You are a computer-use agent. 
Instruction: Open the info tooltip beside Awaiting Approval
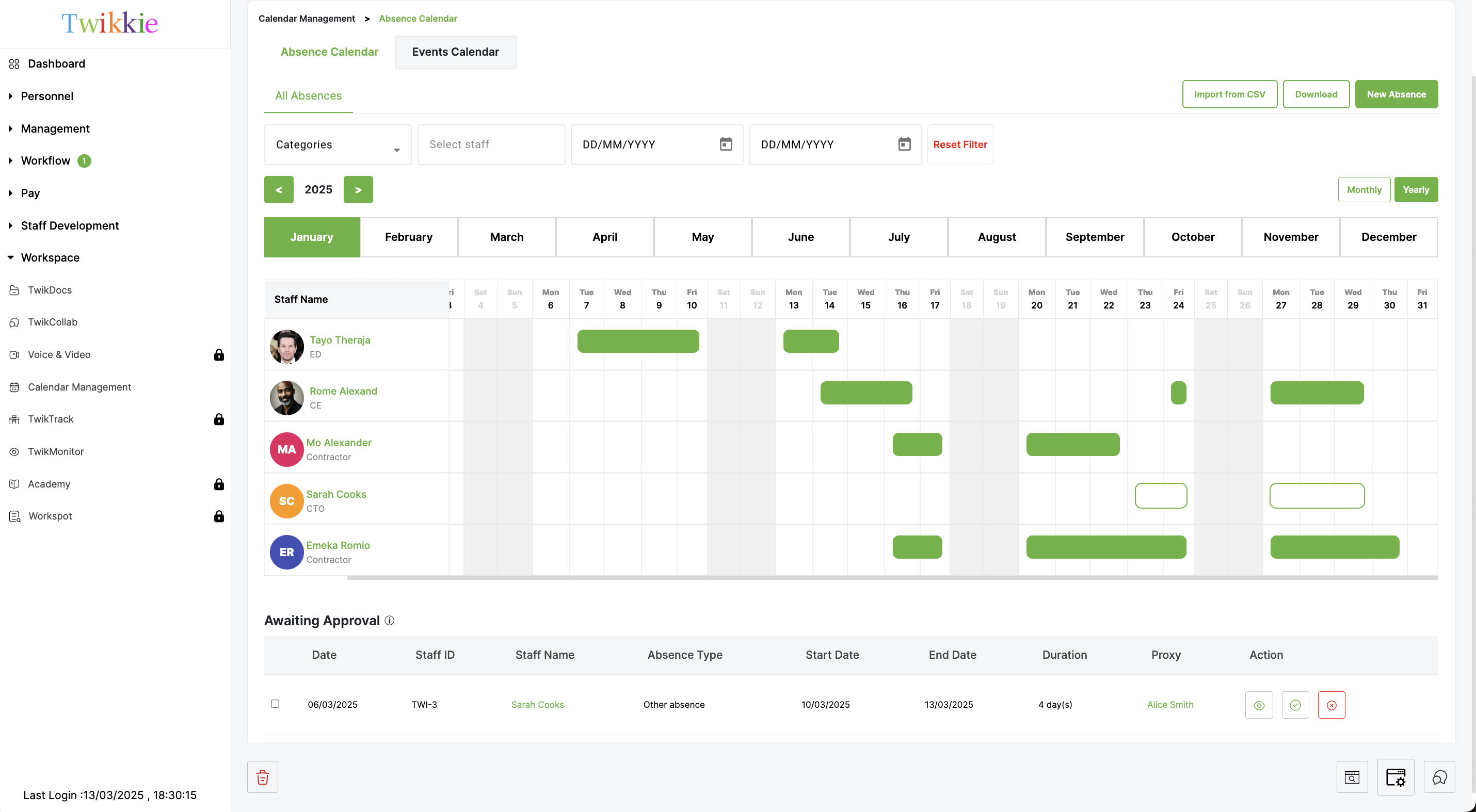click(x=390, y=621)
